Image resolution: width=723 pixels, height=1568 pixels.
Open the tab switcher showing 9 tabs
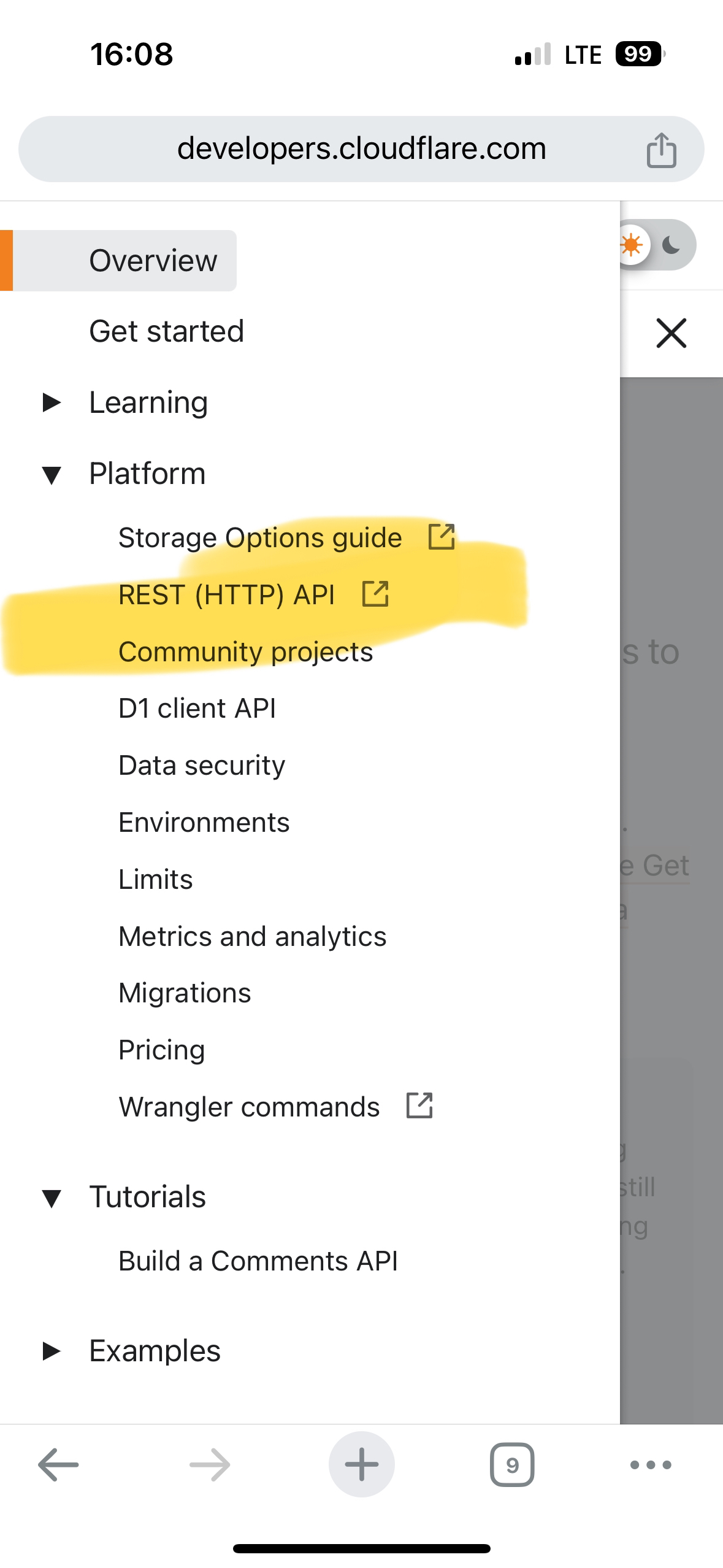(x=512, y=1465)
